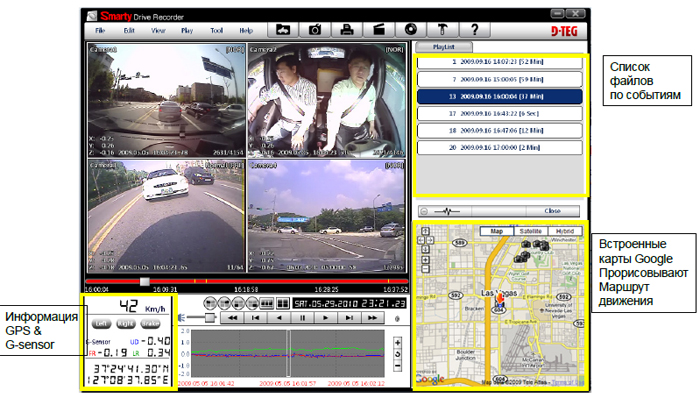Image resolution: width=700 pixels, height=398 pixels.
Task: Open the View menu
Action: click(158, 30)
